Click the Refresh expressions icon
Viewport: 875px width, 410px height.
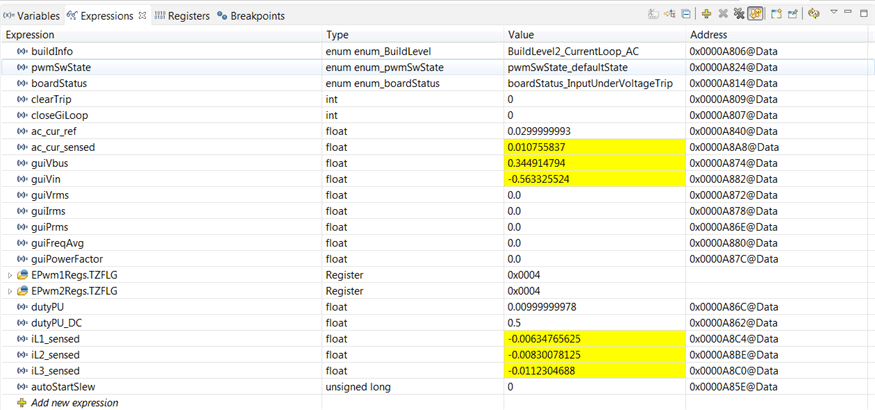[x=814, y=15]
